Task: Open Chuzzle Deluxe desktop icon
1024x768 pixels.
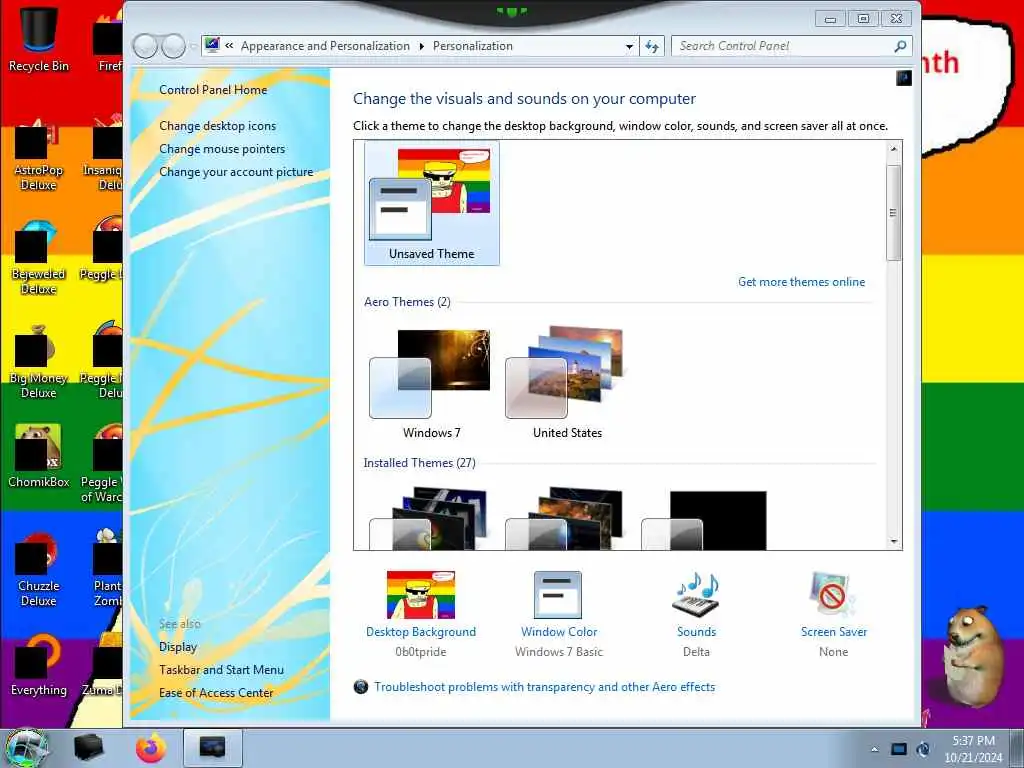Action: click(39, 569)
